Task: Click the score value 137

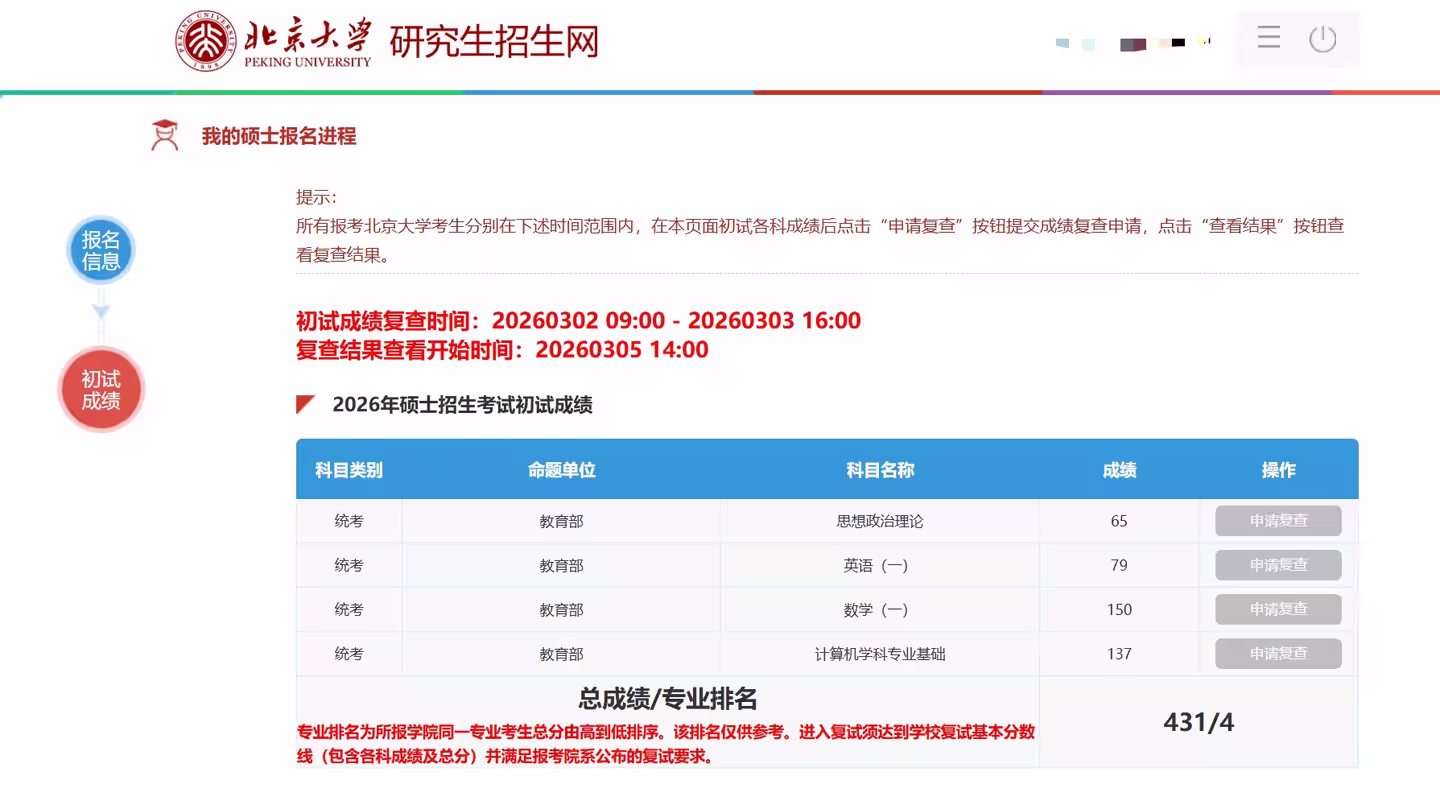Action: pos(1119,653)
